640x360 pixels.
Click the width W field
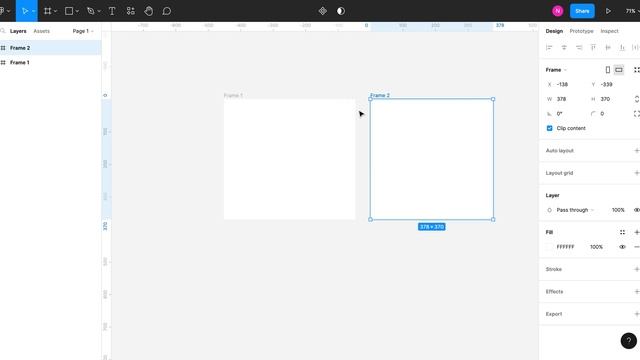565,99
